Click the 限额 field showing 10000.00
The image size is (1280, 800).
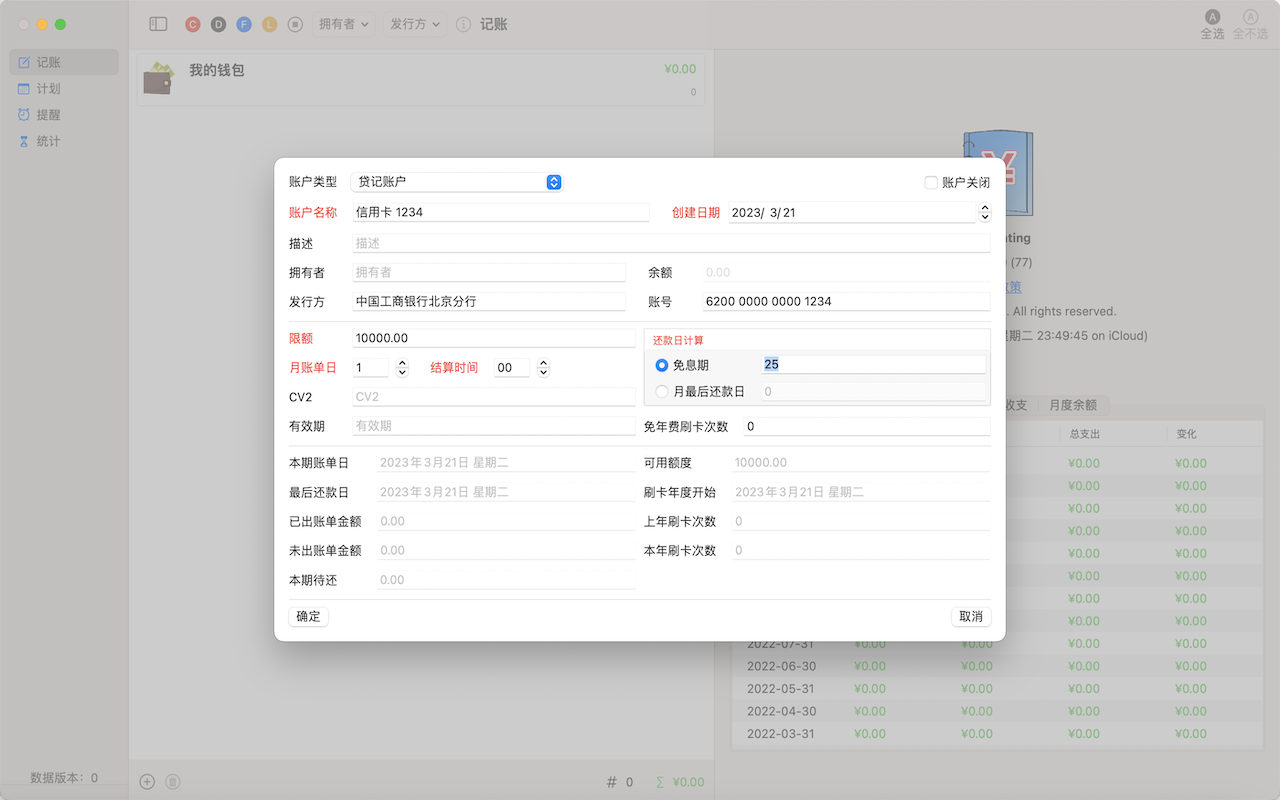(494, 338)
